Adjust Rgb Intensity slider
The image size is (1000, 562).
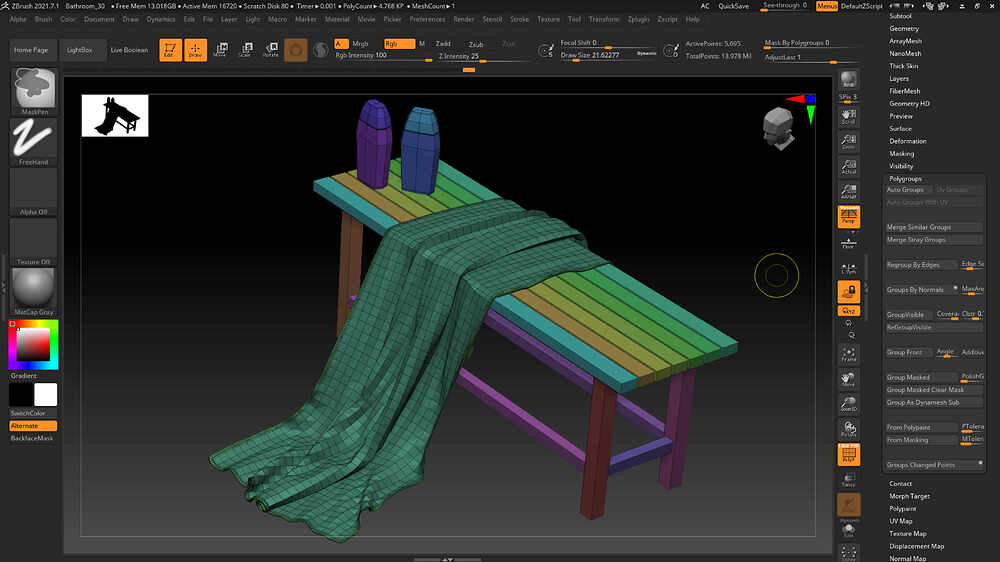coord(383,56)
